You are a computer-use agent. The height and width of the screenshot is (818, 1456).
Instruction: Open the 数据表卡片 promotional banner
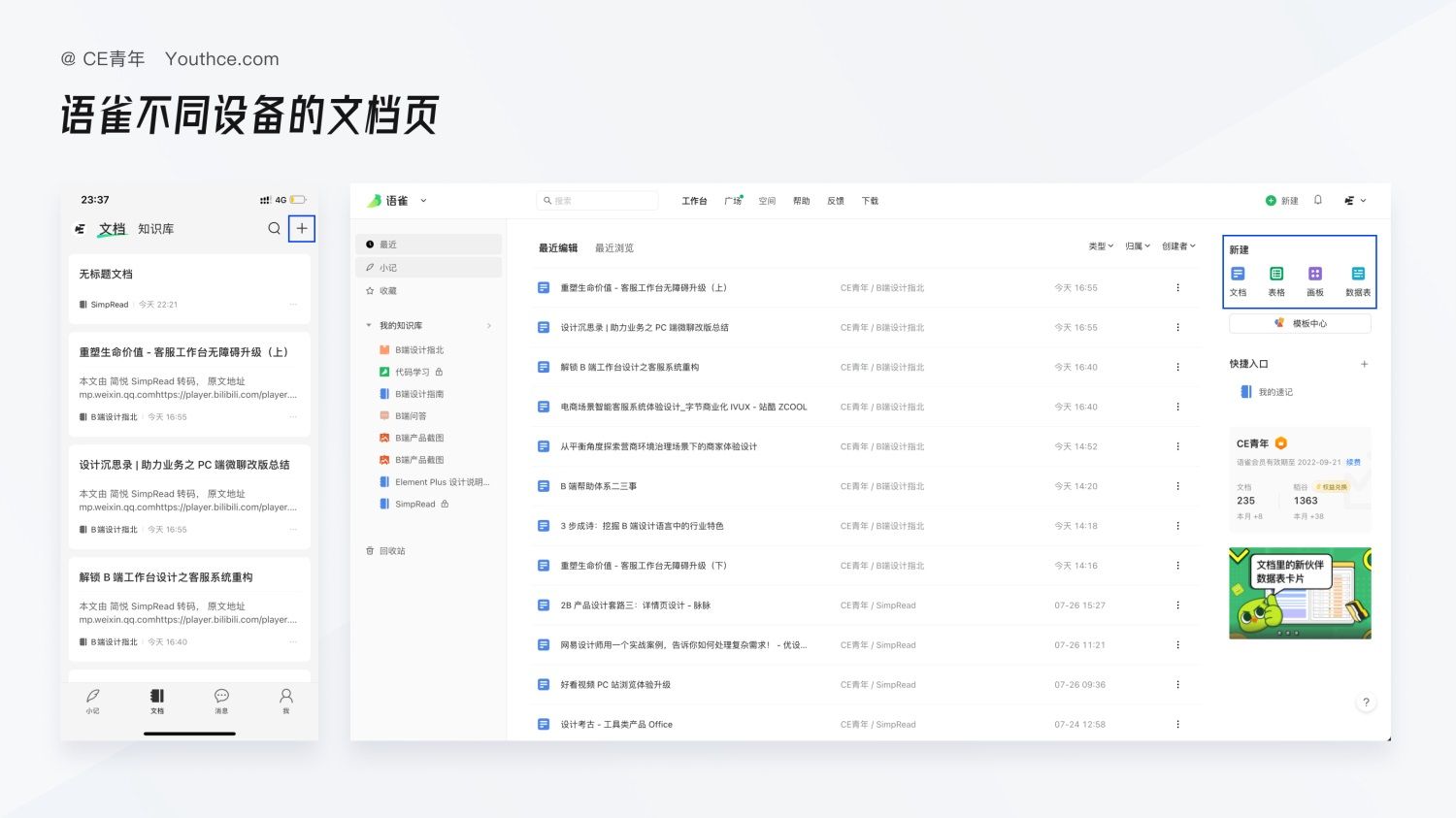click(1300, 593)
